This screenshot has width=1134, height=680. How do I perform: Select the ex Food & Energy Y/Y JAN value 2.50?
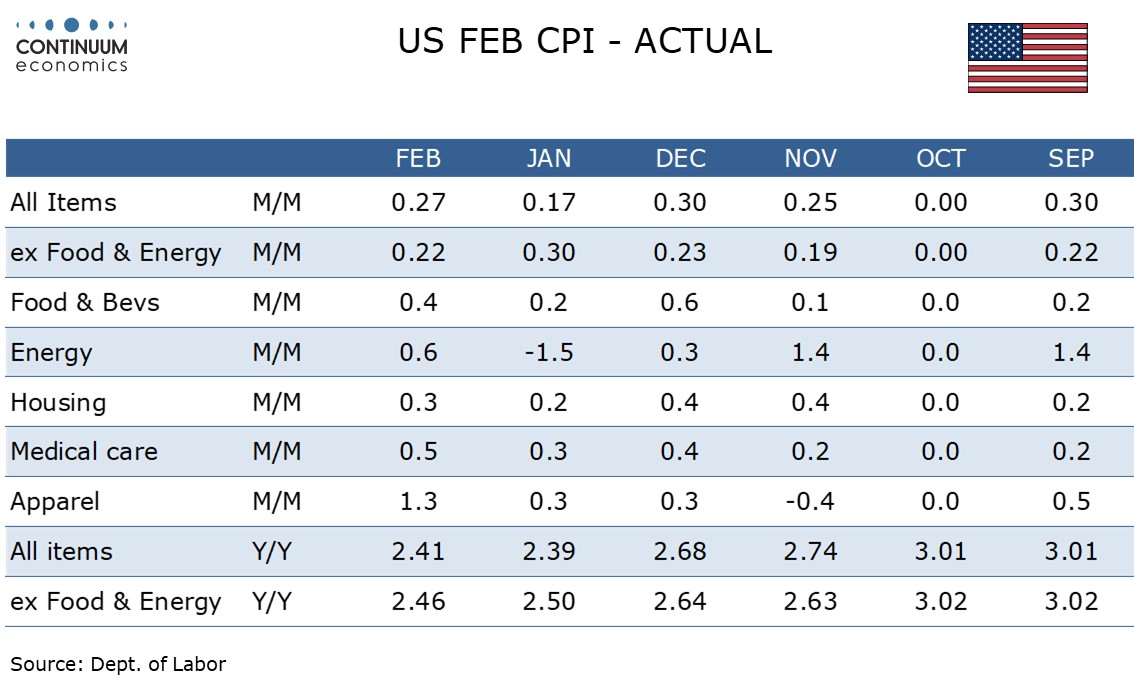[549, 601]
